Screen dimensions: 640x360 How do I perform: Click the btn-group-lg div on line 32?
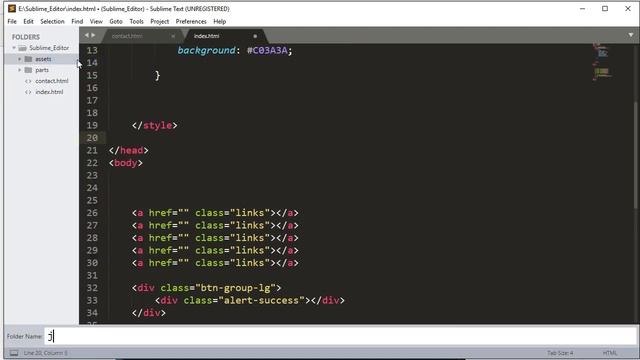pos(207,288)
